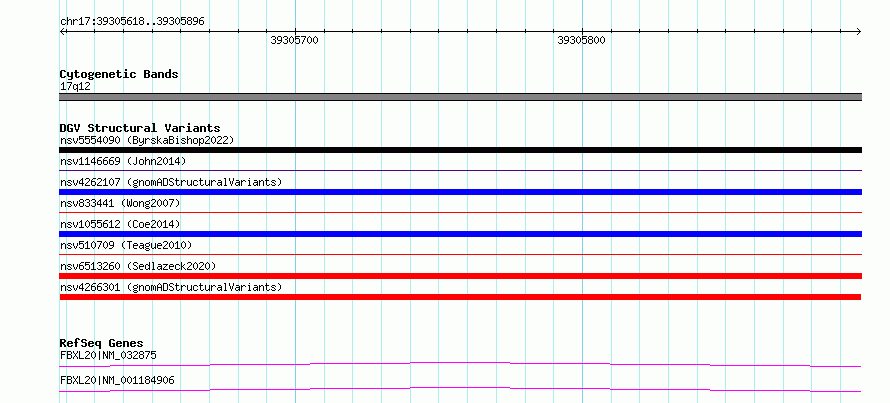890x403 pixels.
Task: Click magenta intron line of FBXL20|NM_032875
Action: (x=460, y=362)
